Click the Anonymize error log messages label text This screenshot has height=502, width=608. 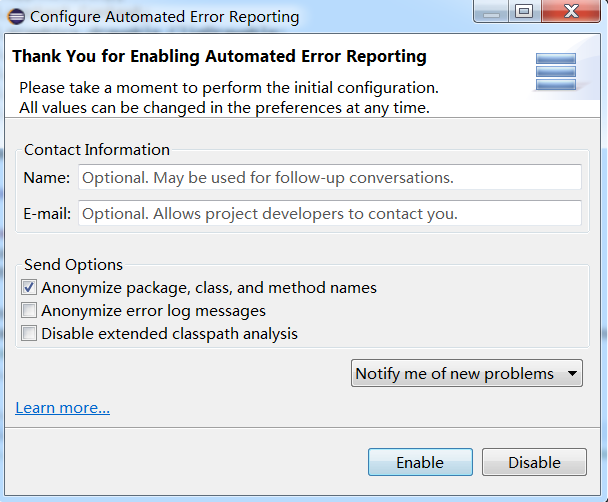coord(154,311)
